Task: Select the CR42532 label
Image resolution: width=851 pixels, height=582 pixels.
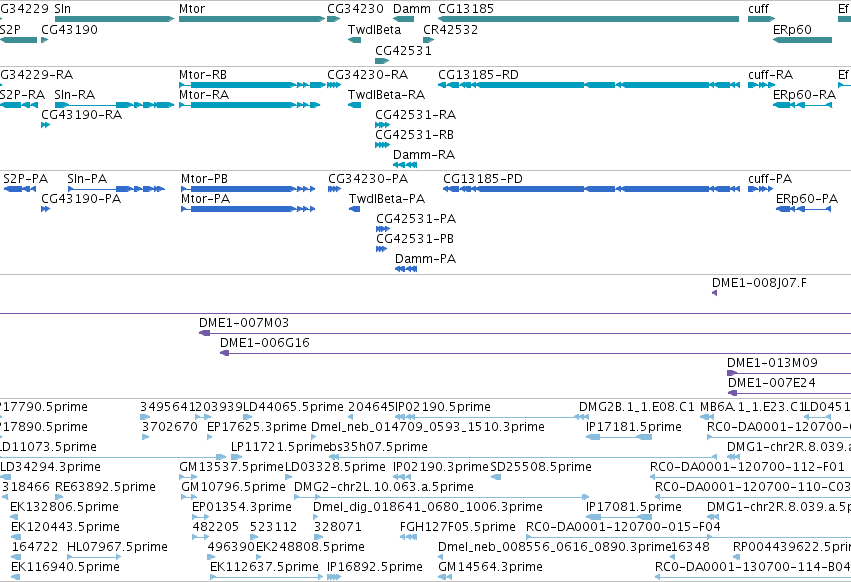Action: [450, 29]
